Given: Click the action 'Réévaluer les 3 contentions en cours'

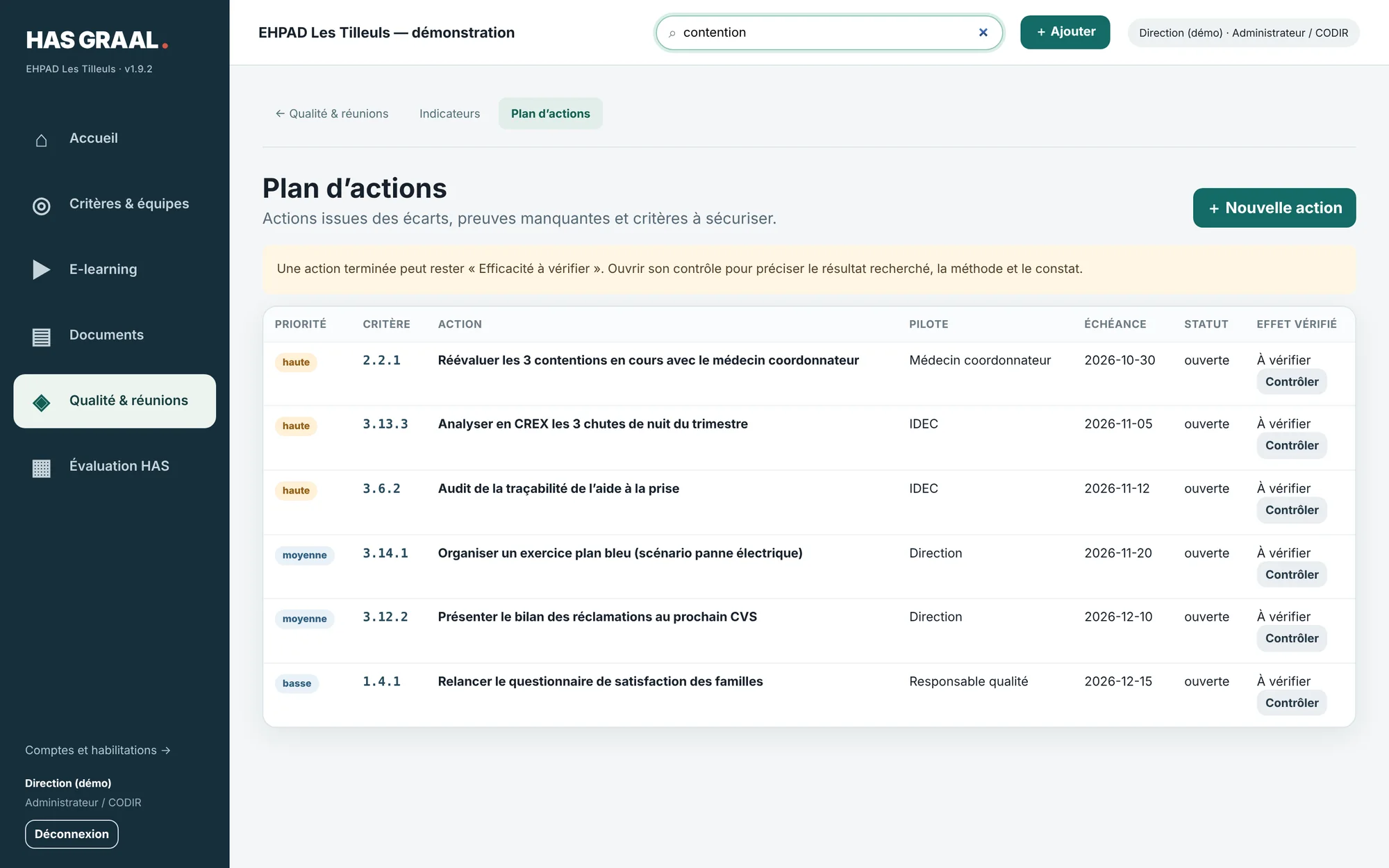Looking at the screenshot, I should click(x=648, y=360).
